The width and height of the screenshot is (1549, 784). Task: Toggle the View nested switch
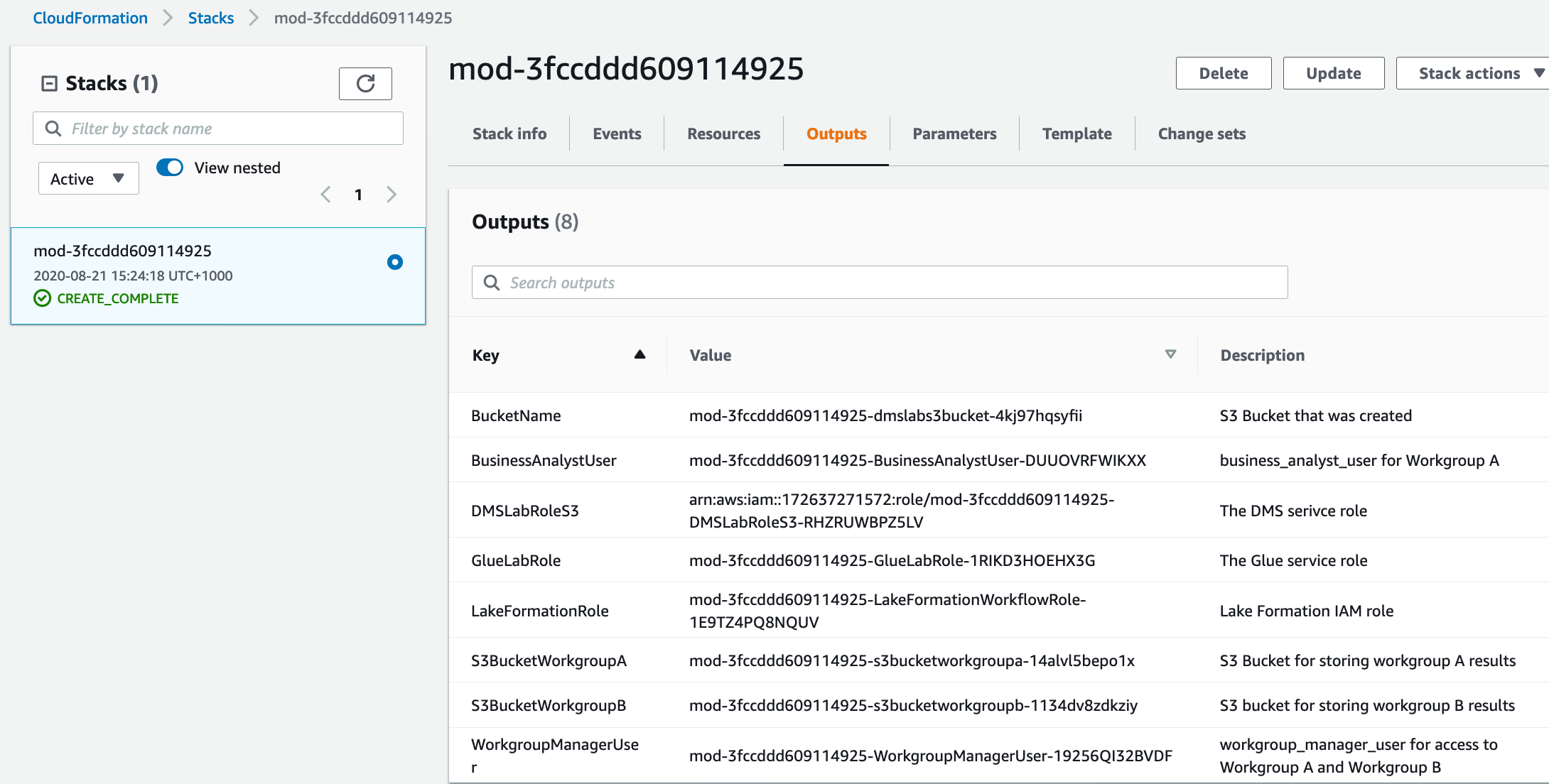tap(170, 168)
